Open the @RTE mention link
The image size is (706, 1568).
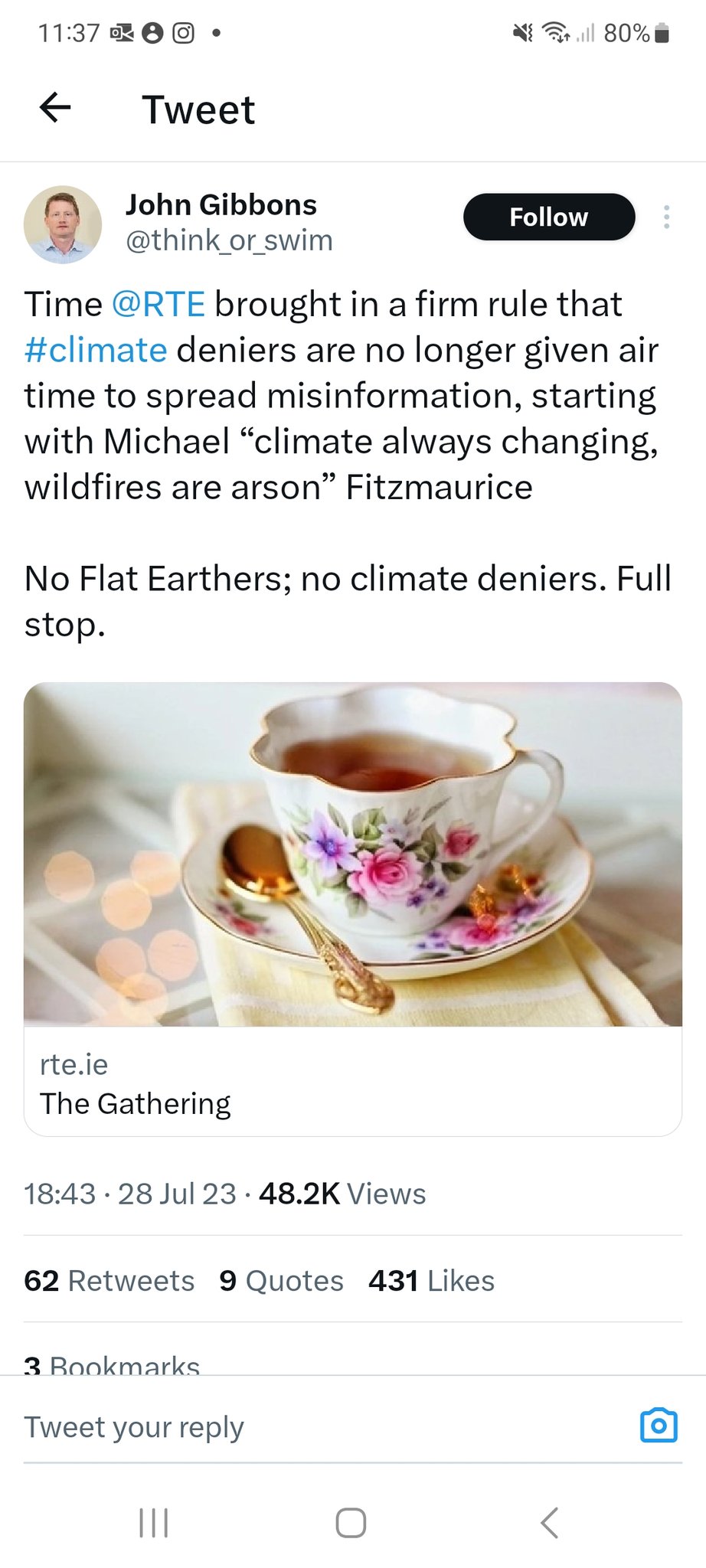point(158,304)
